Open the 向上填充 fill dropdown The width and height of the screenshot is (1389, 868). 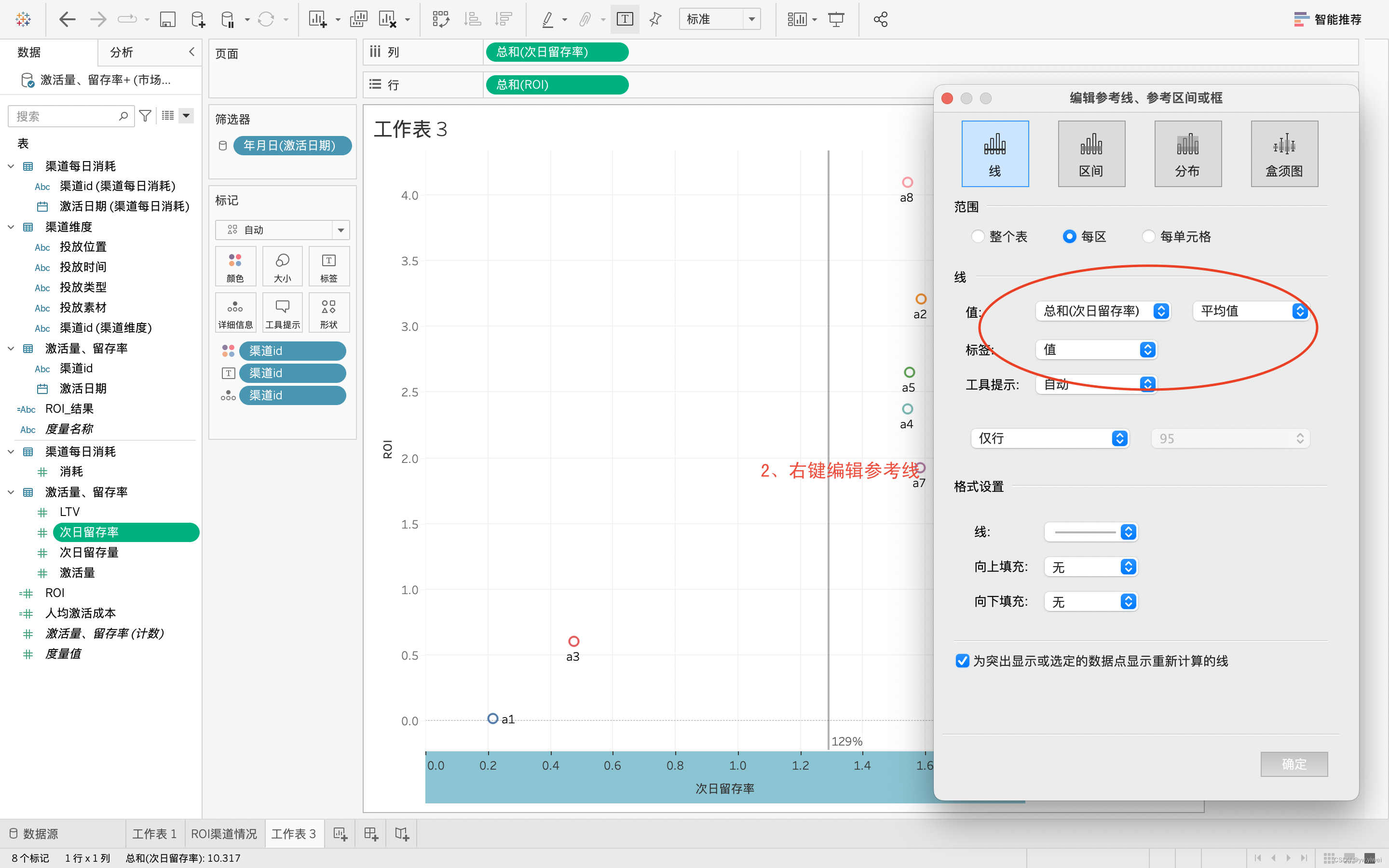pyautogui.click(x=1090, y=567)
